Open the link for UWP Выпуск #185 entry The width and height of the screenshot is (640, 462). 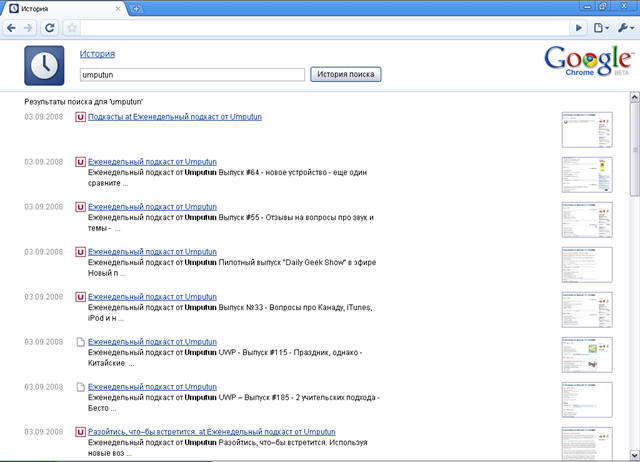(x=152, y=386)
